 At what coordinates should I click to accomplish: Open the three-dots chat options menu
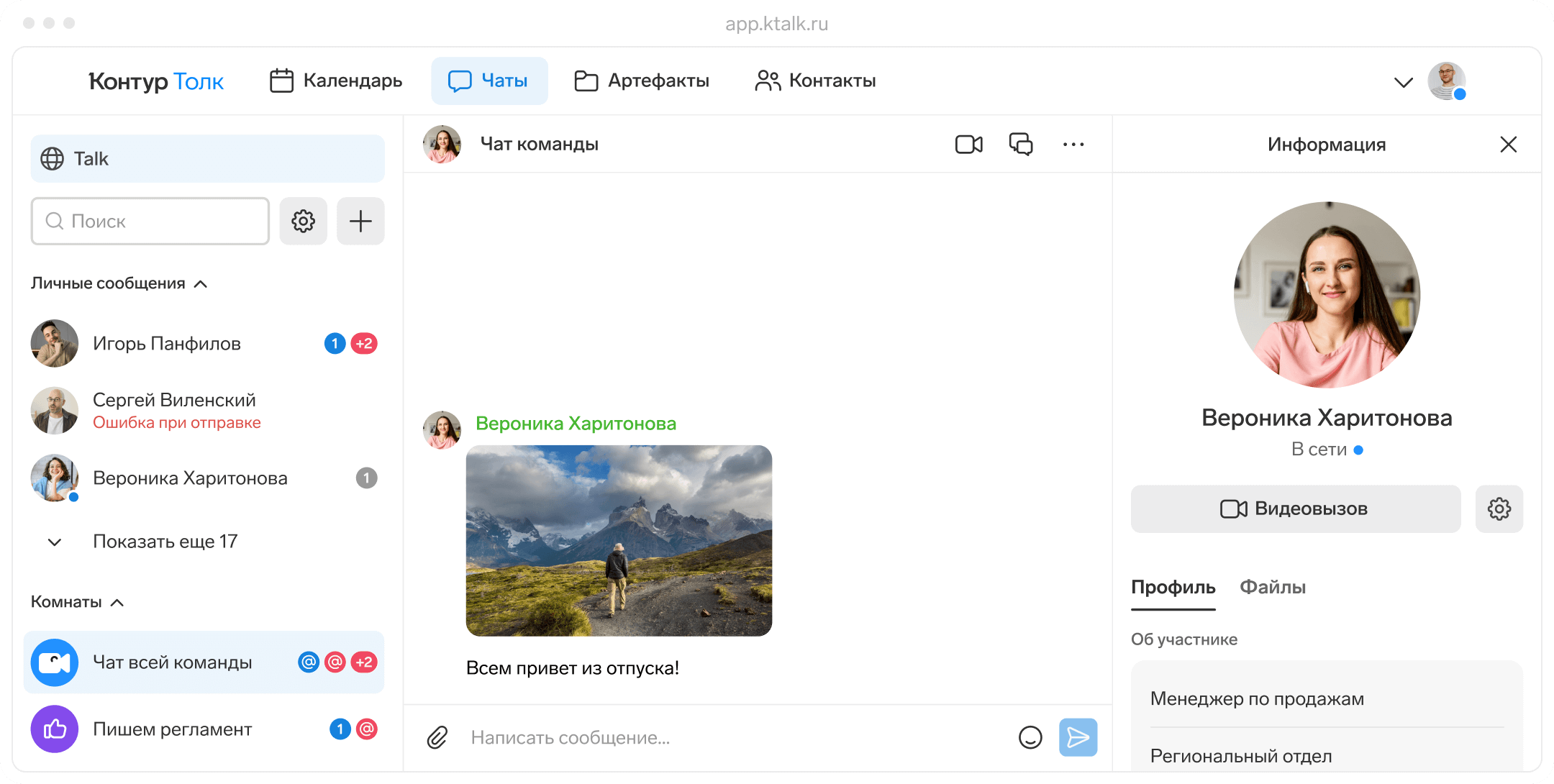(x=1073, y=145)
